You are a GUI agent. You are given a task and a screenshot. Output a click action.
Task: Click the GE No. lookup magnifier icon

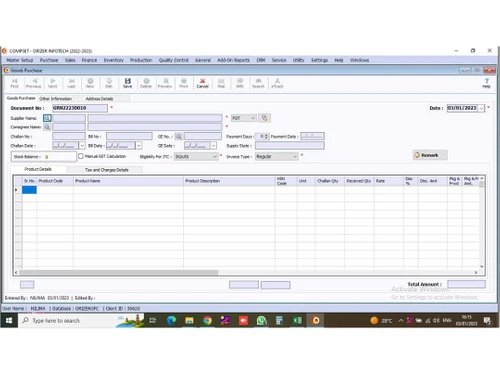[179, 136]
